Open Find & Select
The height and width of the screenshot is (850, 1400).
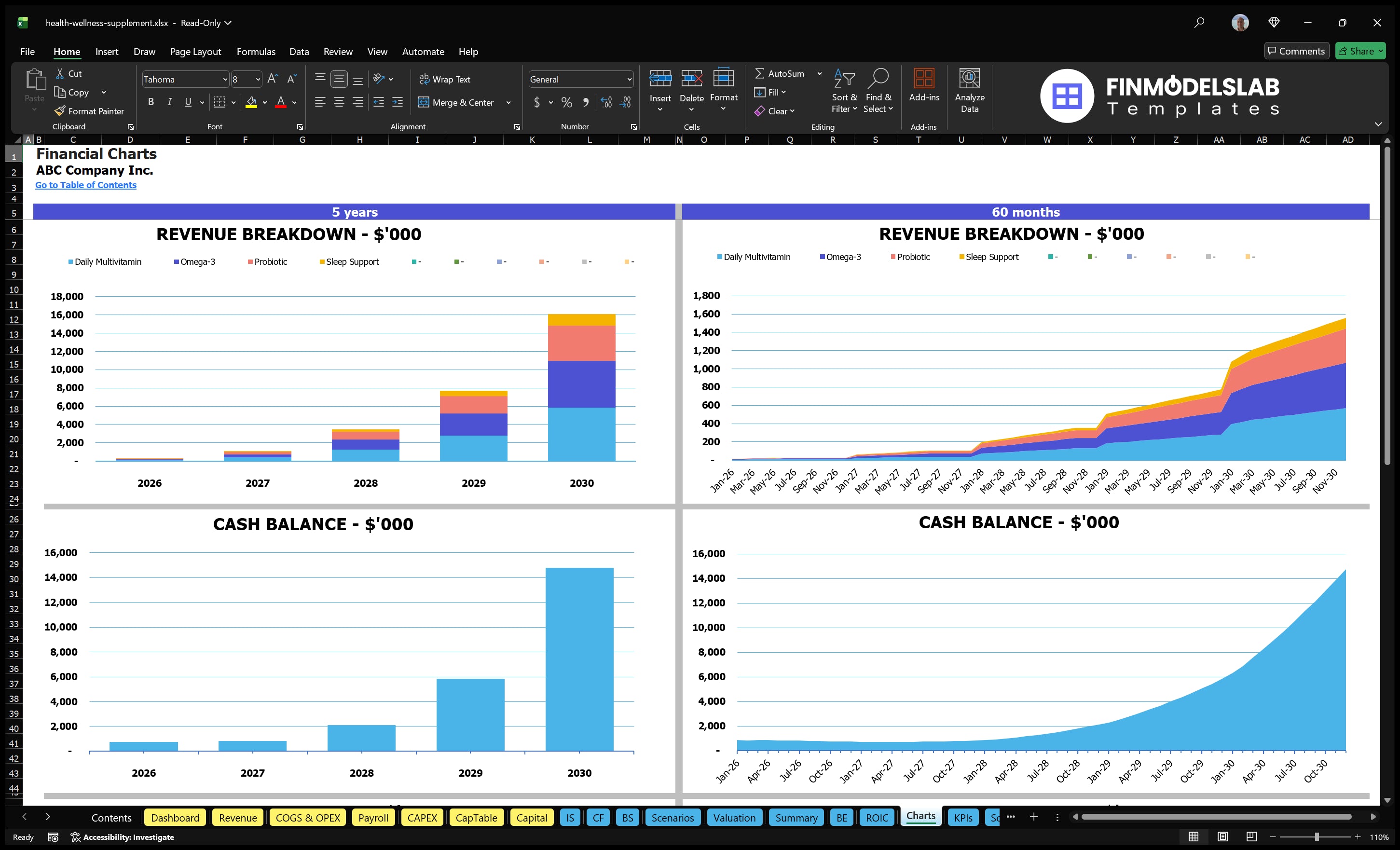pos(878,91)
